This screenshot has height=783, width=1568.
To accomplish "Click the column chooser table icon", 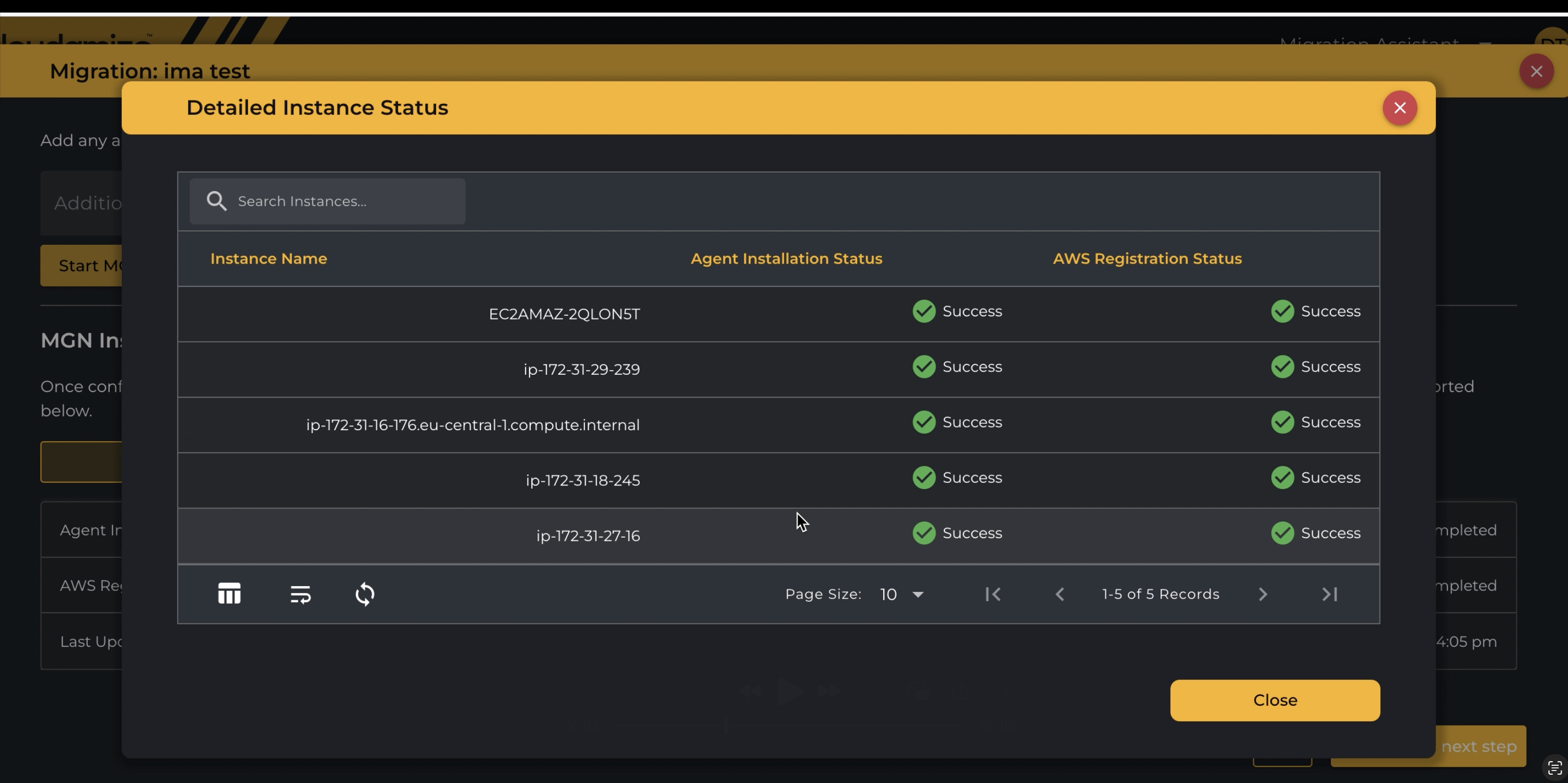I will click(229, 594).
